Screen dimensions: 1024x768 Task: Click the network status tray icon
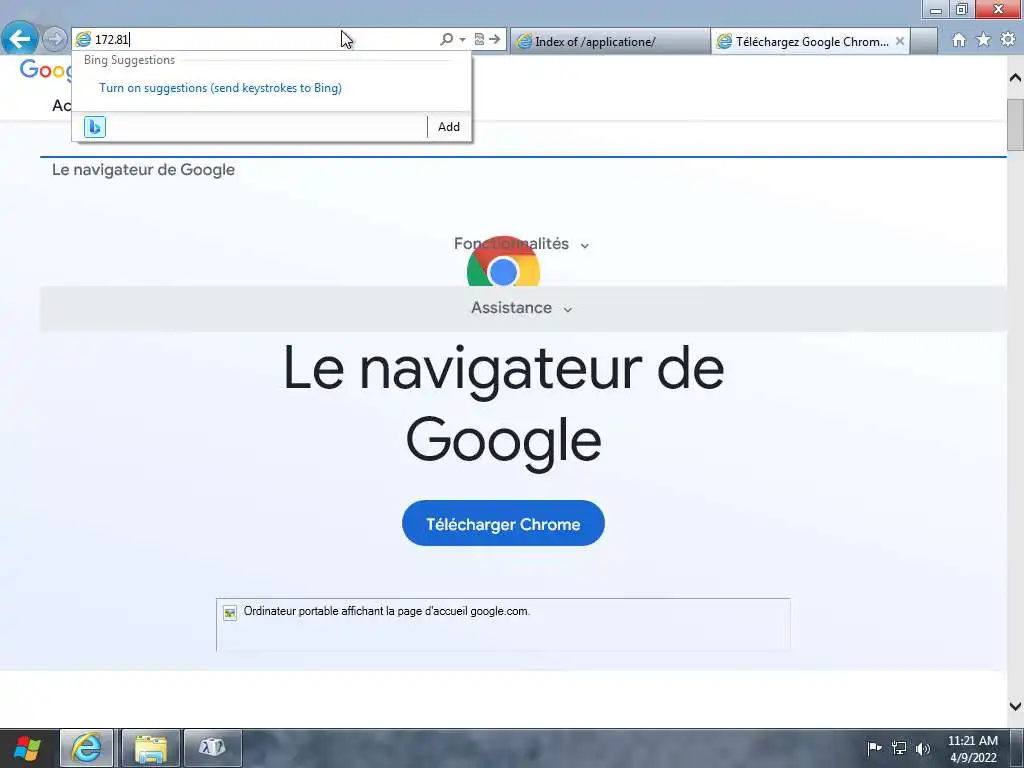point(899,748)
